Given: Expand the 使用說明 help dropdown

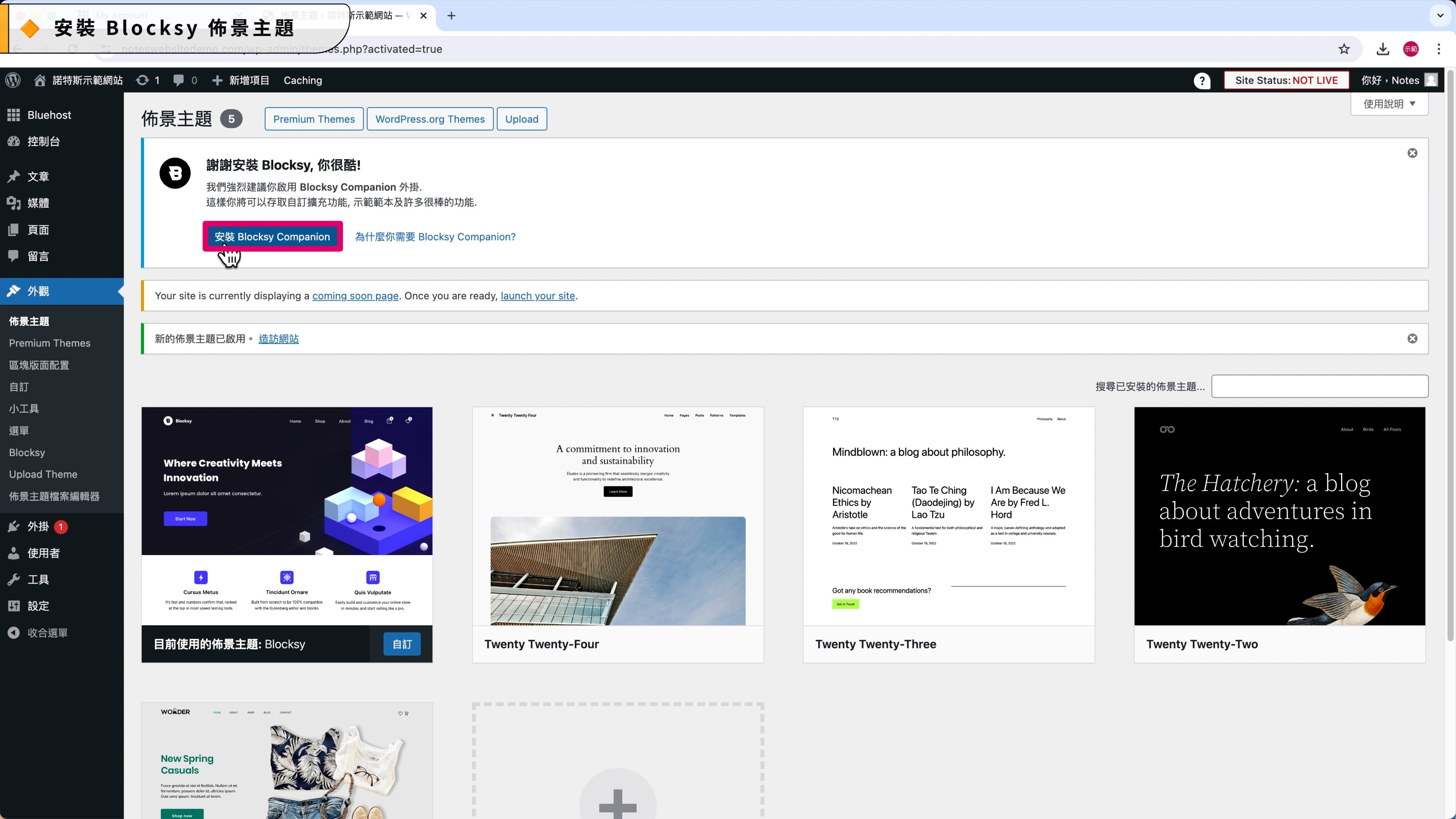Looking at the screenshot, I should point(1389,104).
